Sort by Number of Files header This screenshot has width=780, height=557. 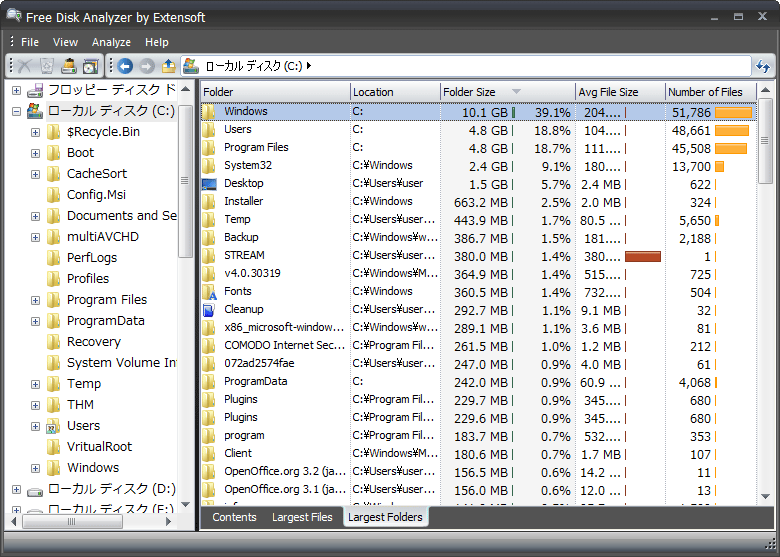coord(711,92)
